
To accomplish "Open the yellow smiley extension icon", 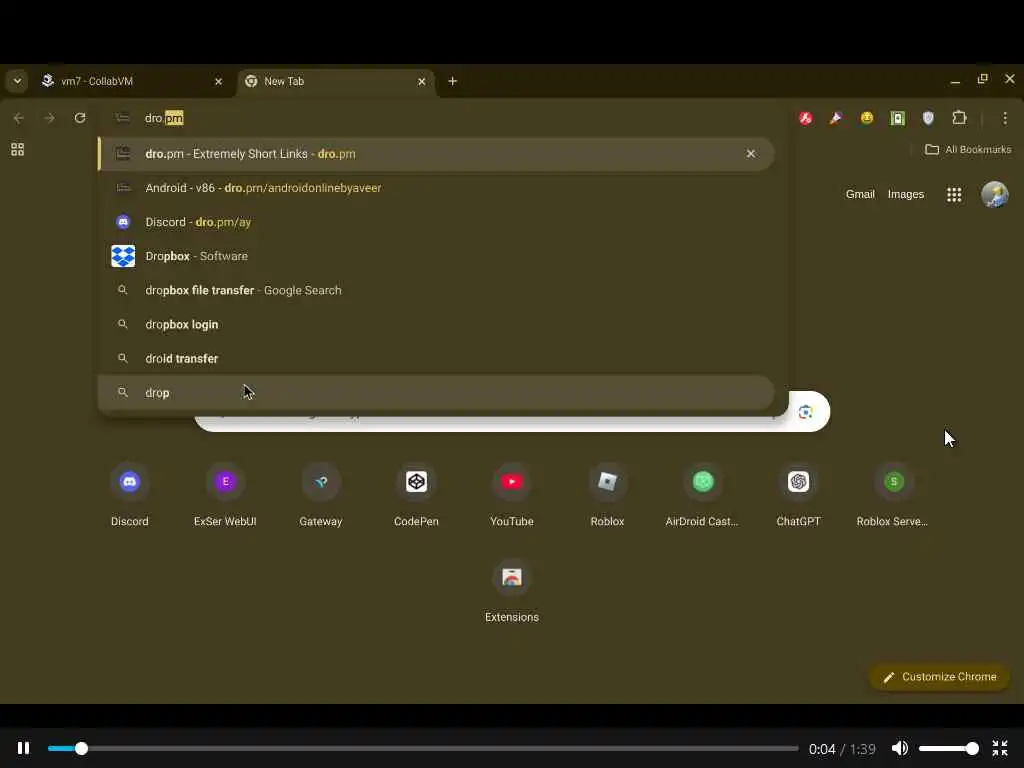I will [867, 118].
